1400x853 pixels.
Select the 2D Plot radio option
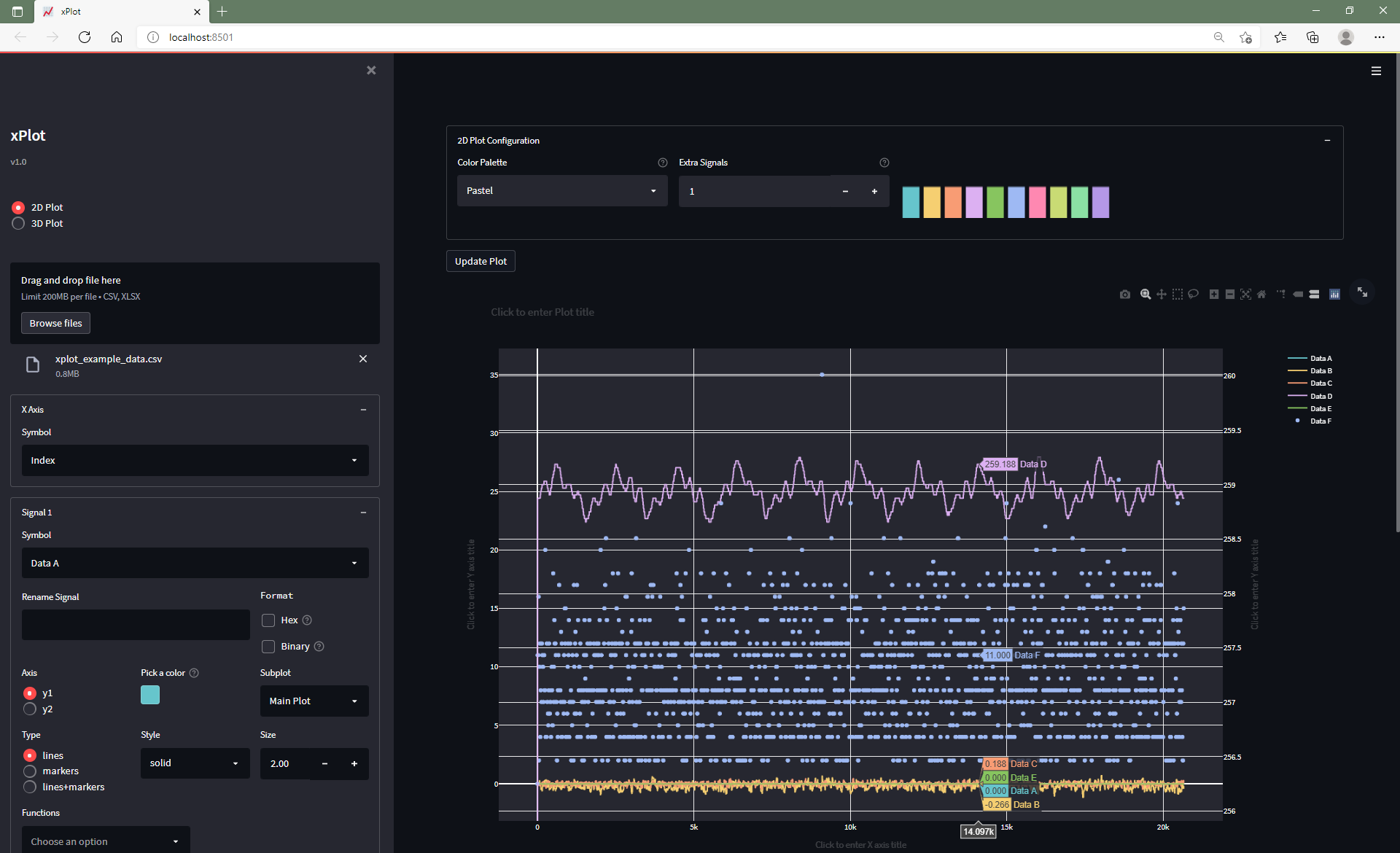(18, 208)
